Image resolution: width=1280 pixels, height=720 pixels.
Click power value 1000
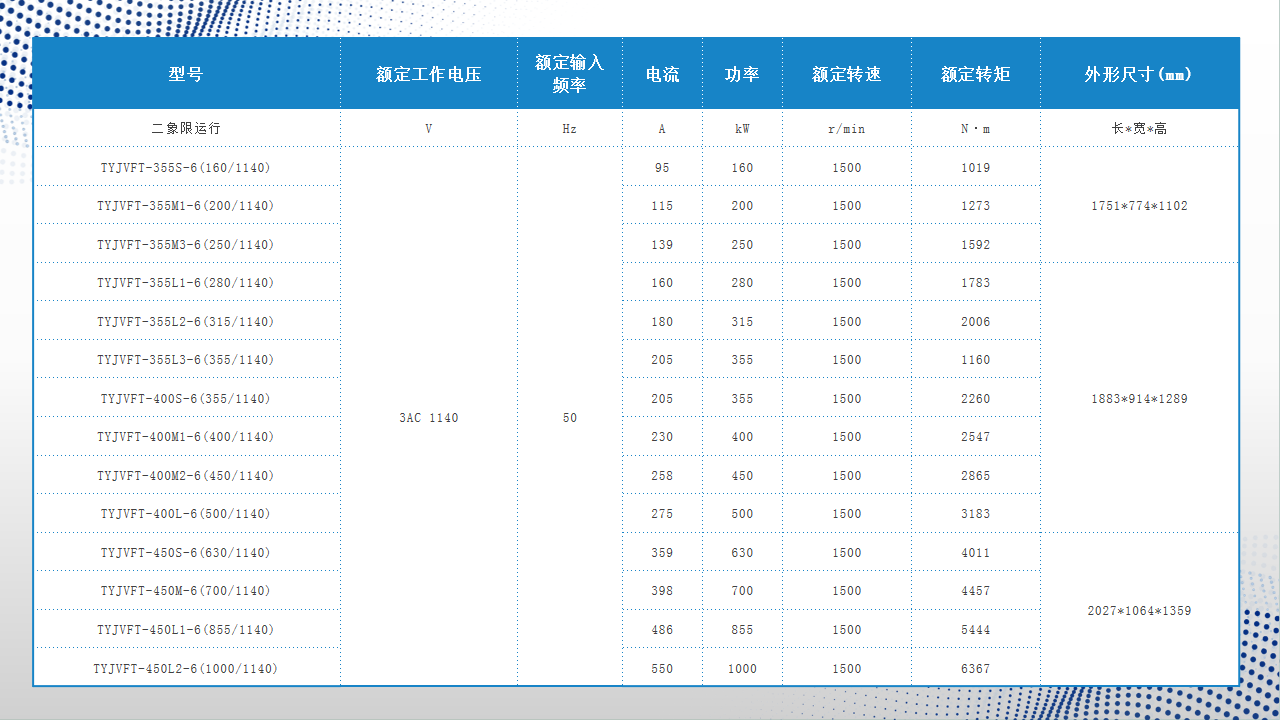click(x=742, y=669)
